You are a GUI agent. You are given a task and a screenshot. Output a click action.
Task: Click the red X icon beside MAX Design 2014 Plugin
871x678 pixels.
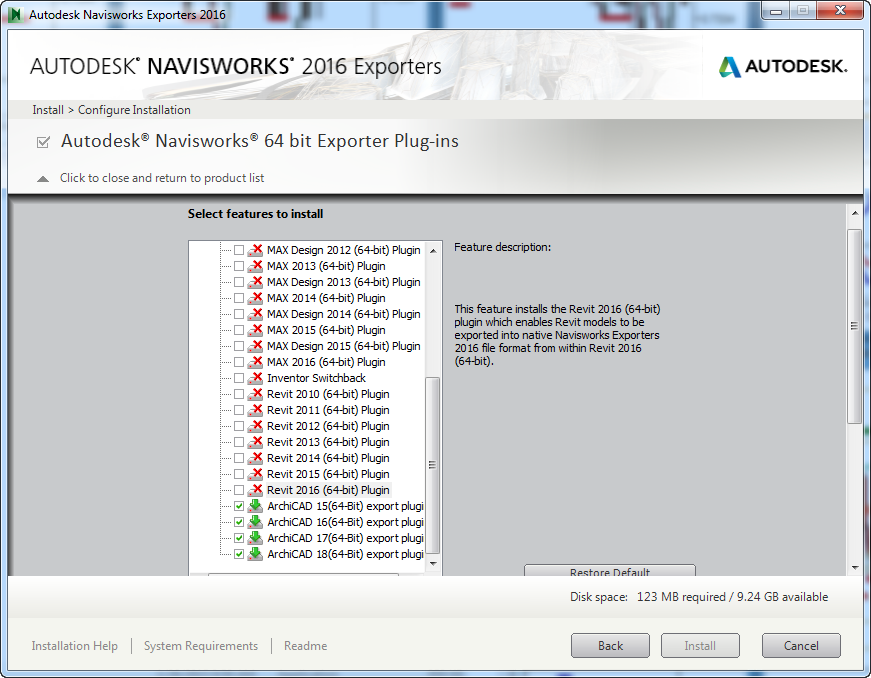(255, 314)
